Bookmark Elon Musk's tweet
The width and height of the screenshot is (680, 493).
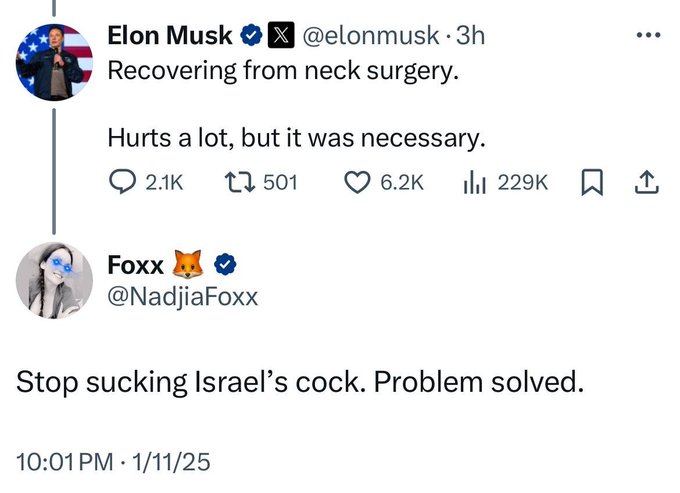tap(591, 182)
